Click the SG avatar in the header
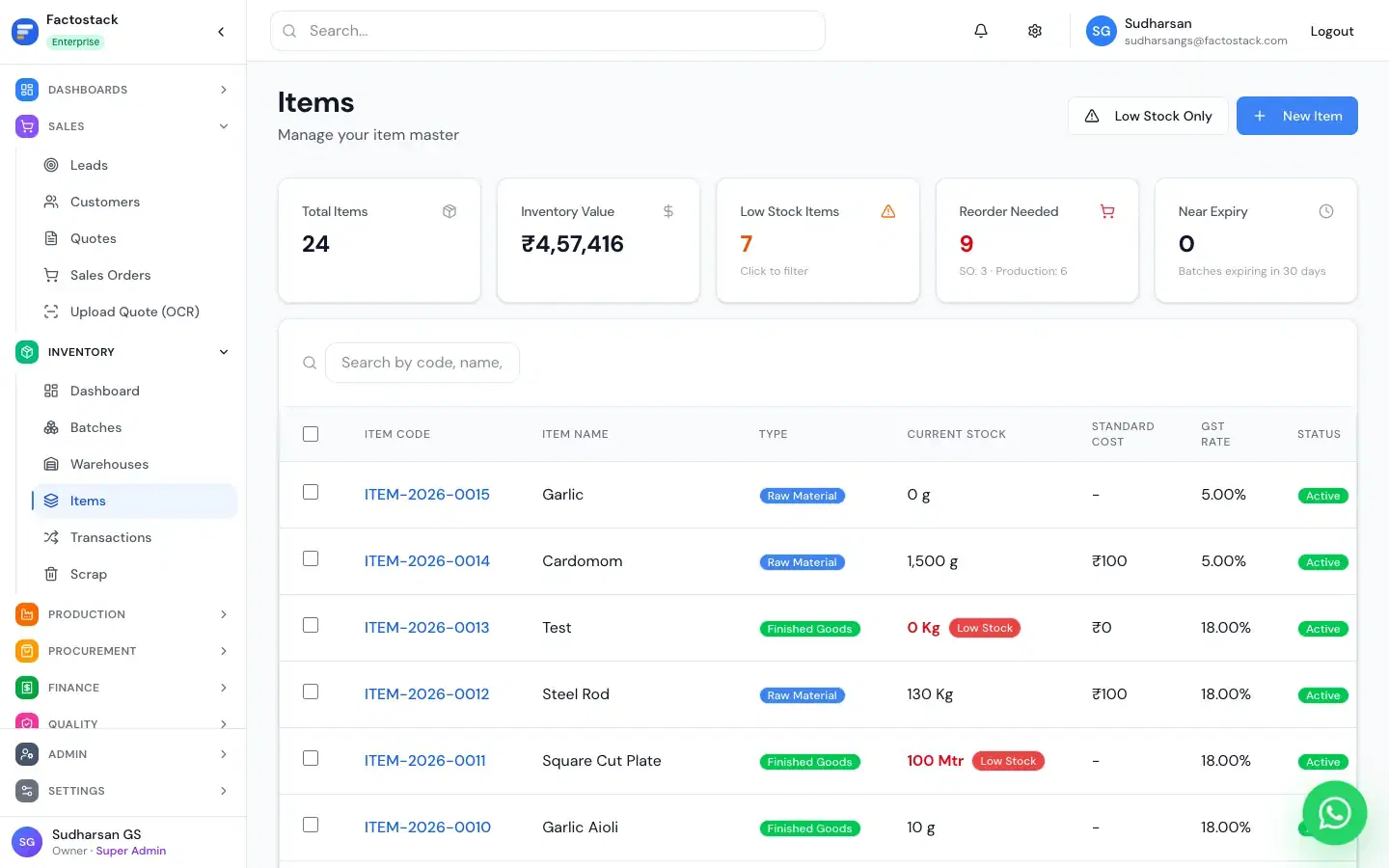This screenshot has height=868, width=1389. [x=1101, y=31]
